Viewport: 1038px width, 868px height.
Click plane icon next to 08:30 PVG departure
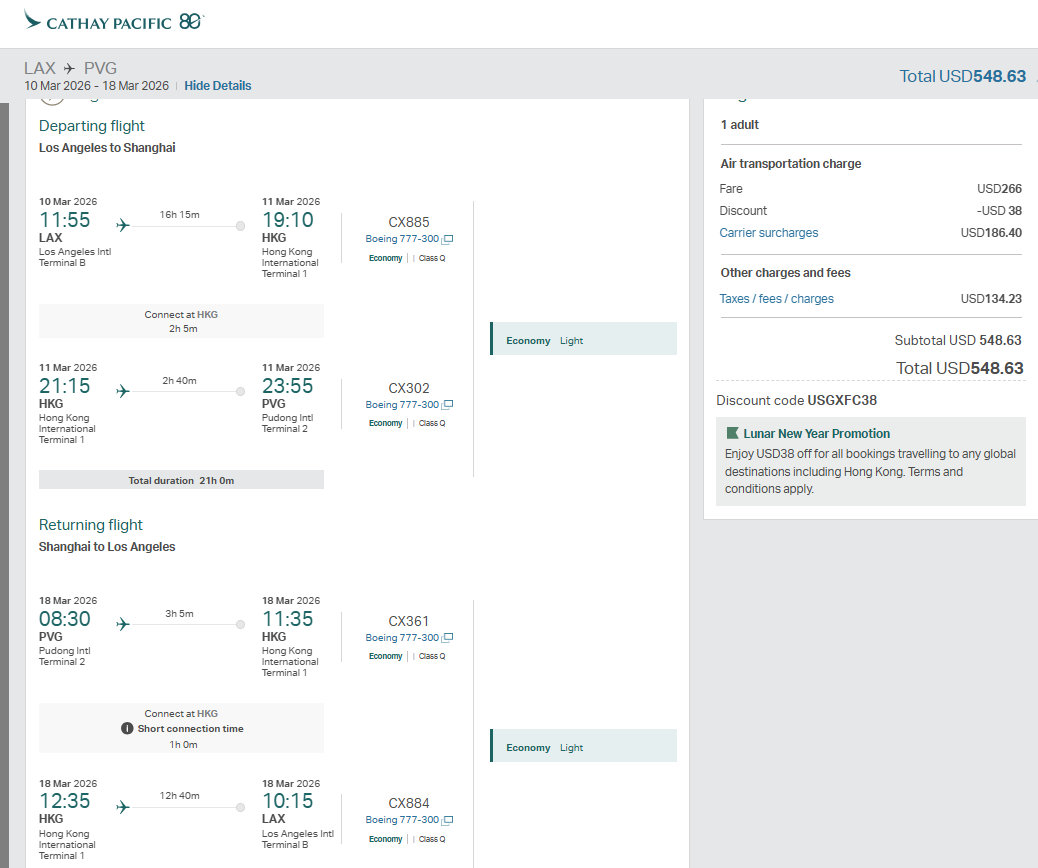tap(123, 624)
